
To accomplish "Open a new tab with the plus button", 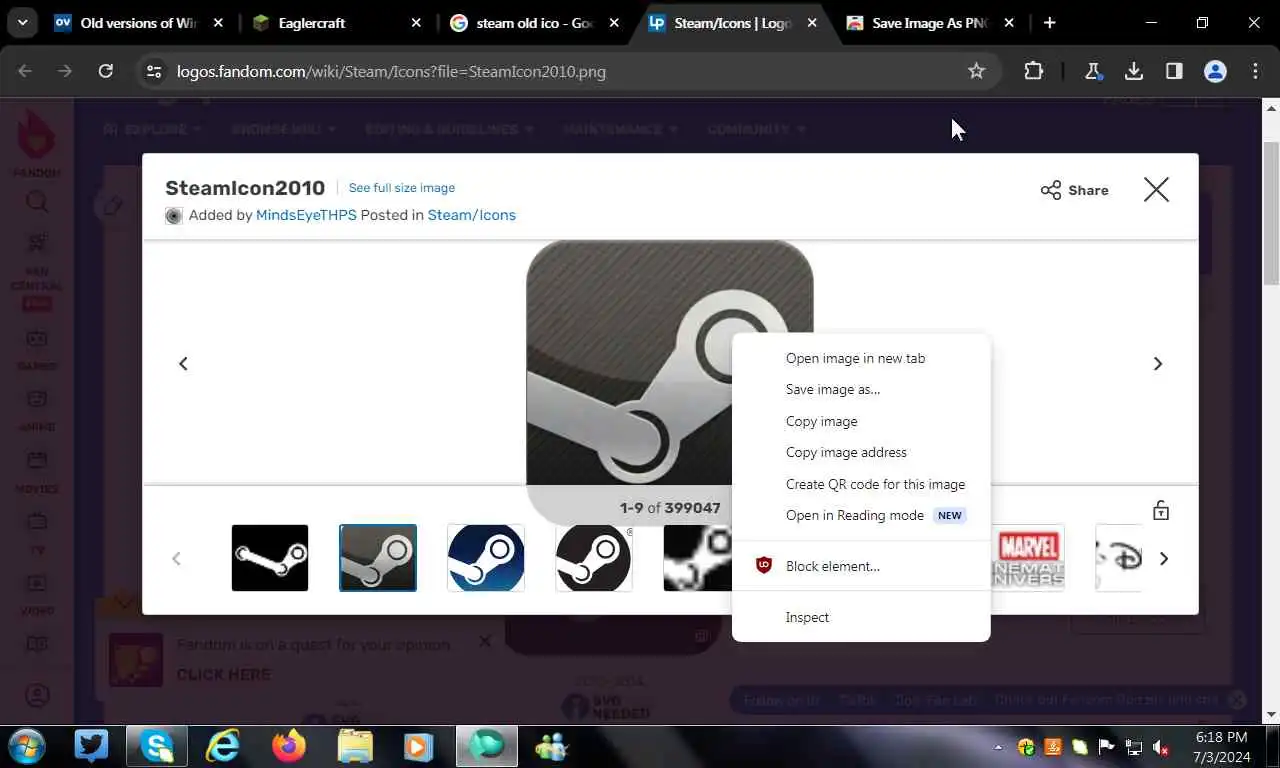I will [x=1049, y=22].
